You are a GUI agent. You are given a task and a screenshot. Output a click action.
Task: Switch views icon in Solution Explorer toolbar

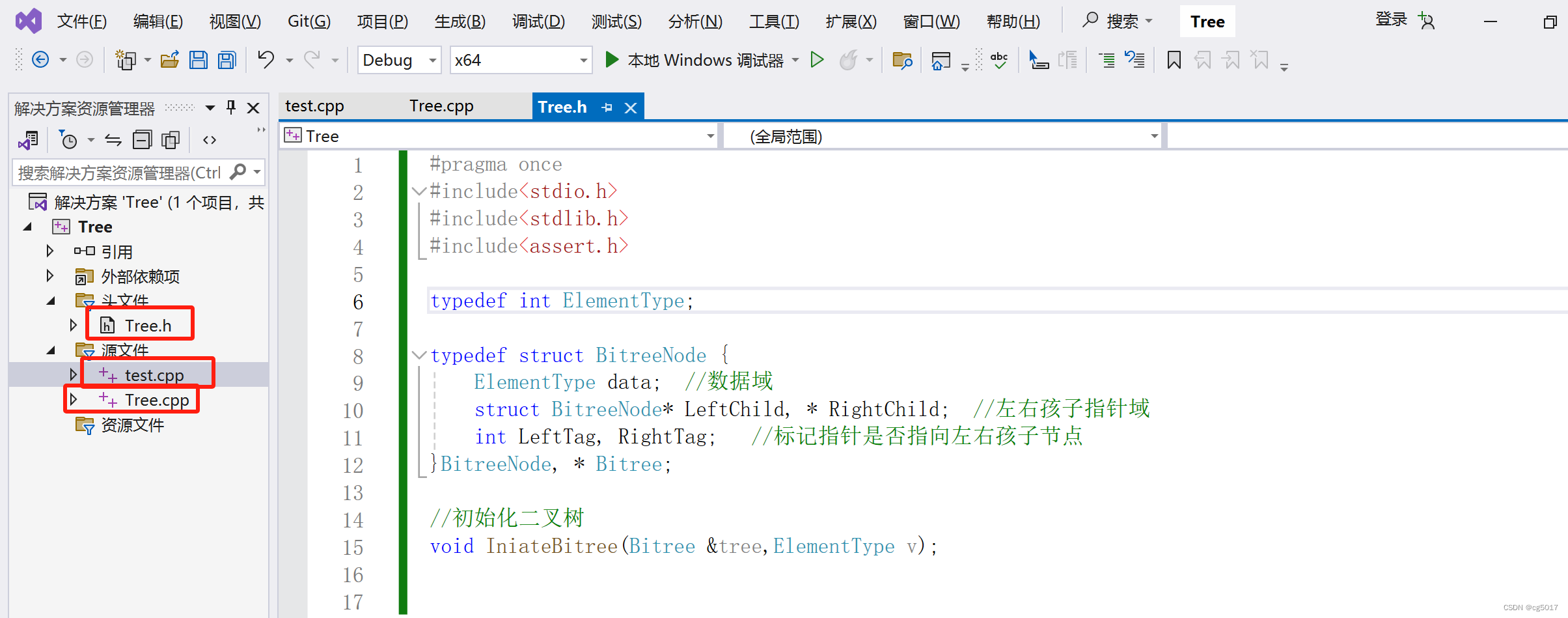click(29, 139)
